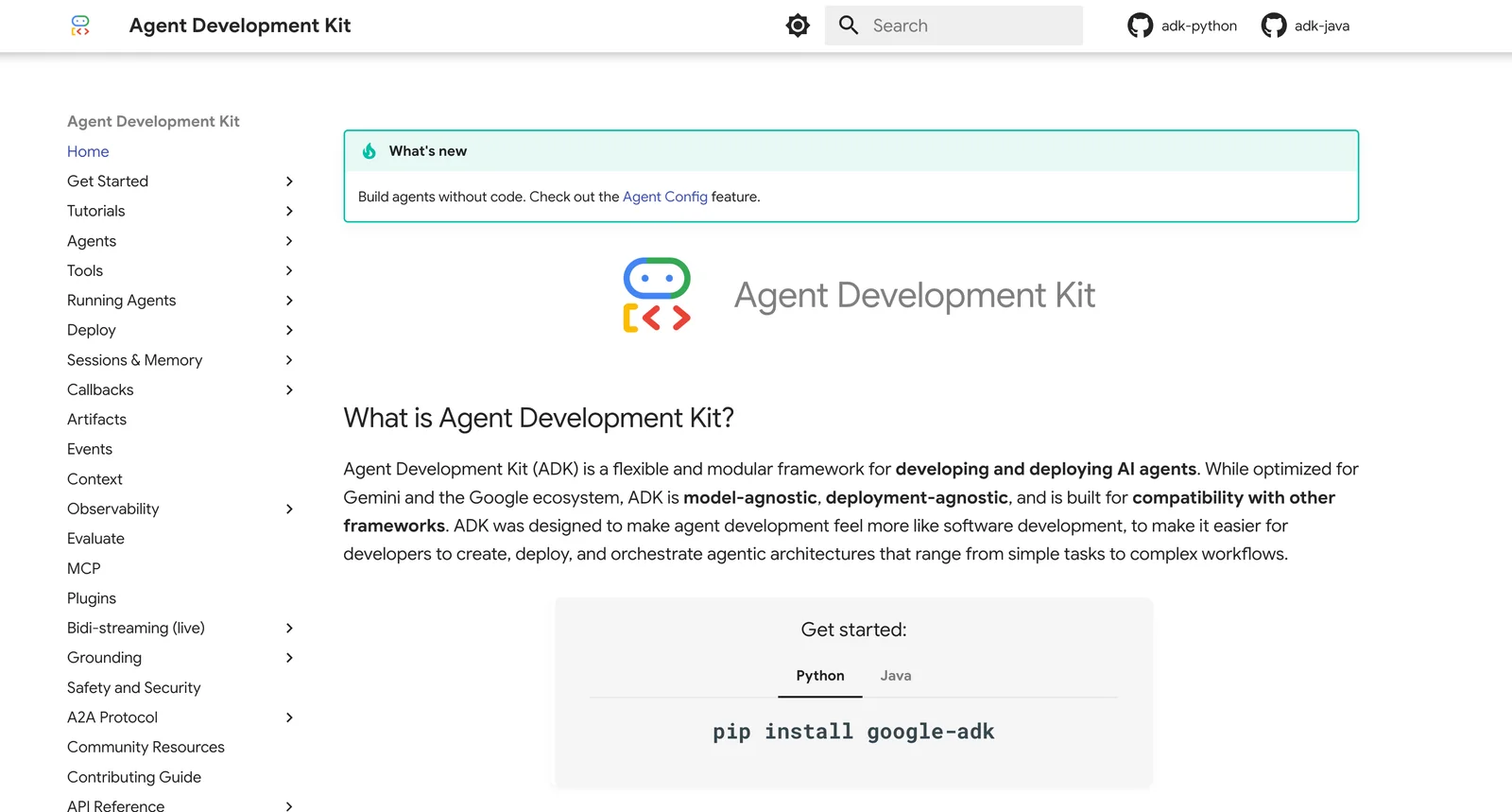The width and height of the screenshot is (1512, 812).
Task: Expand the Running Agents chevron
Action: coord(289,301)
